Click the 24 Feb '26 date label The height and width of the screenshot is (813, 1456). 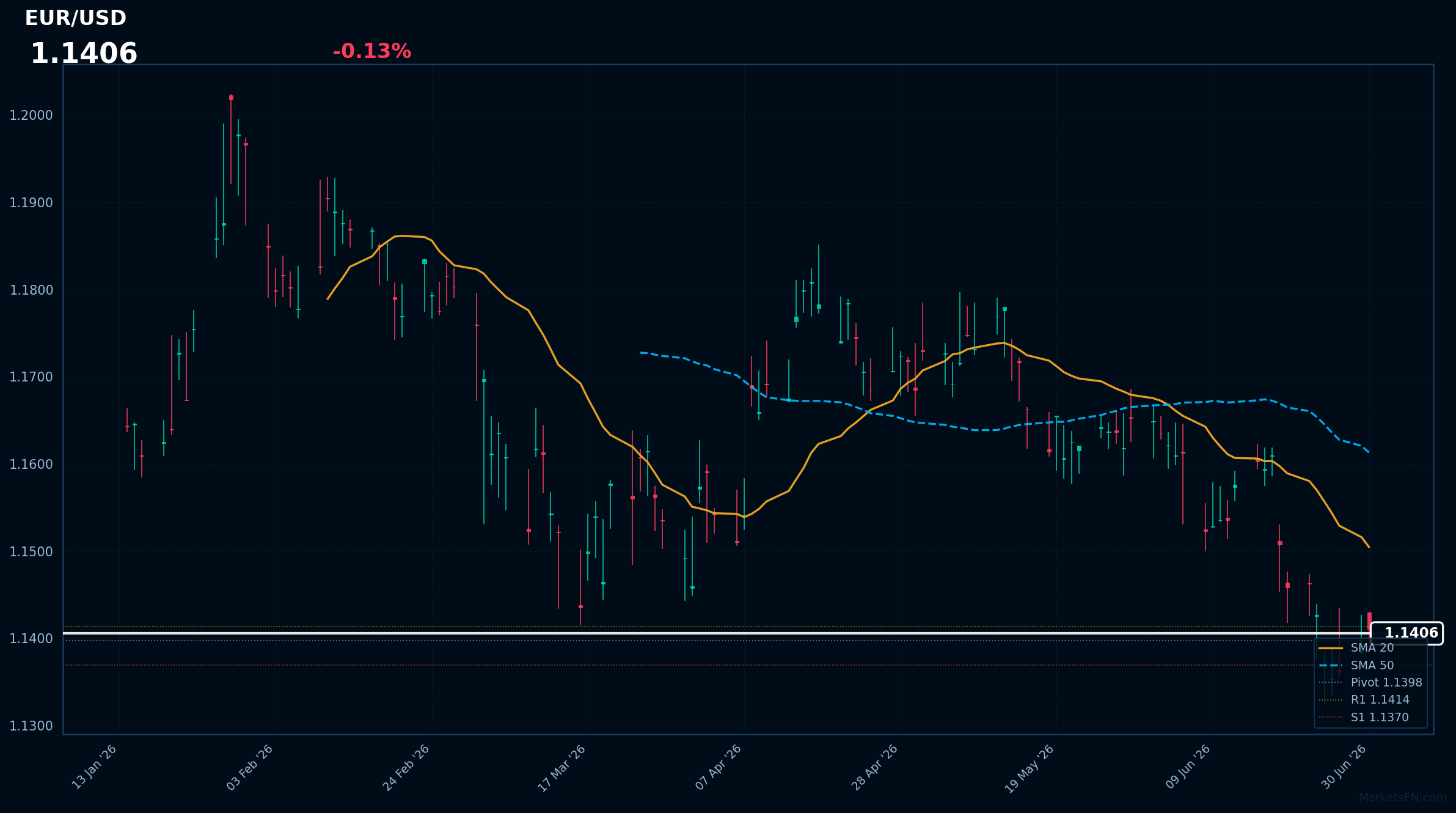(x=406, y=768)
